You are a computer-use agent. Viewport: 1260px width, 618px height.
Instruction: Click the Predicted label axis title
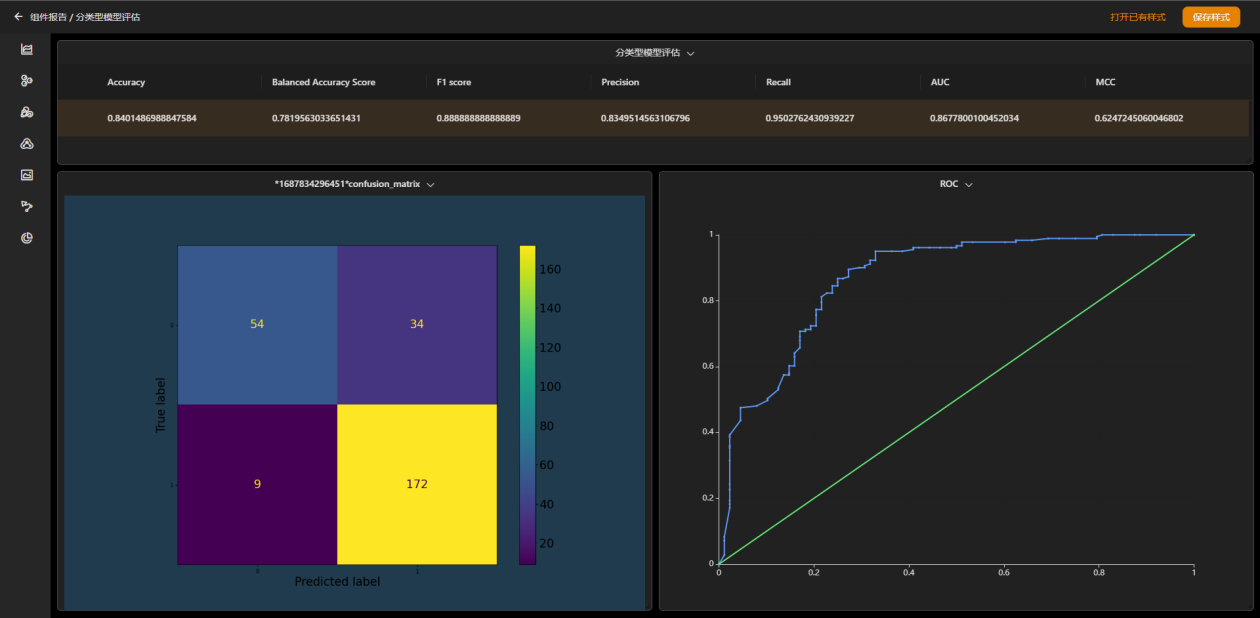point(337,581)
